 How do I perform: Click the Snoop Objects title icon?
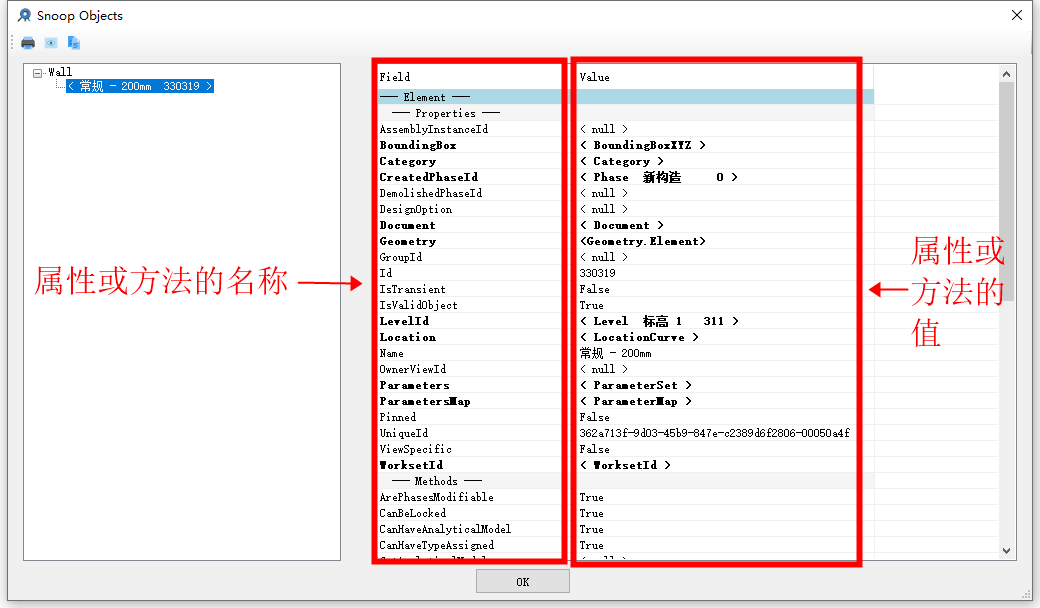point(25,15)
